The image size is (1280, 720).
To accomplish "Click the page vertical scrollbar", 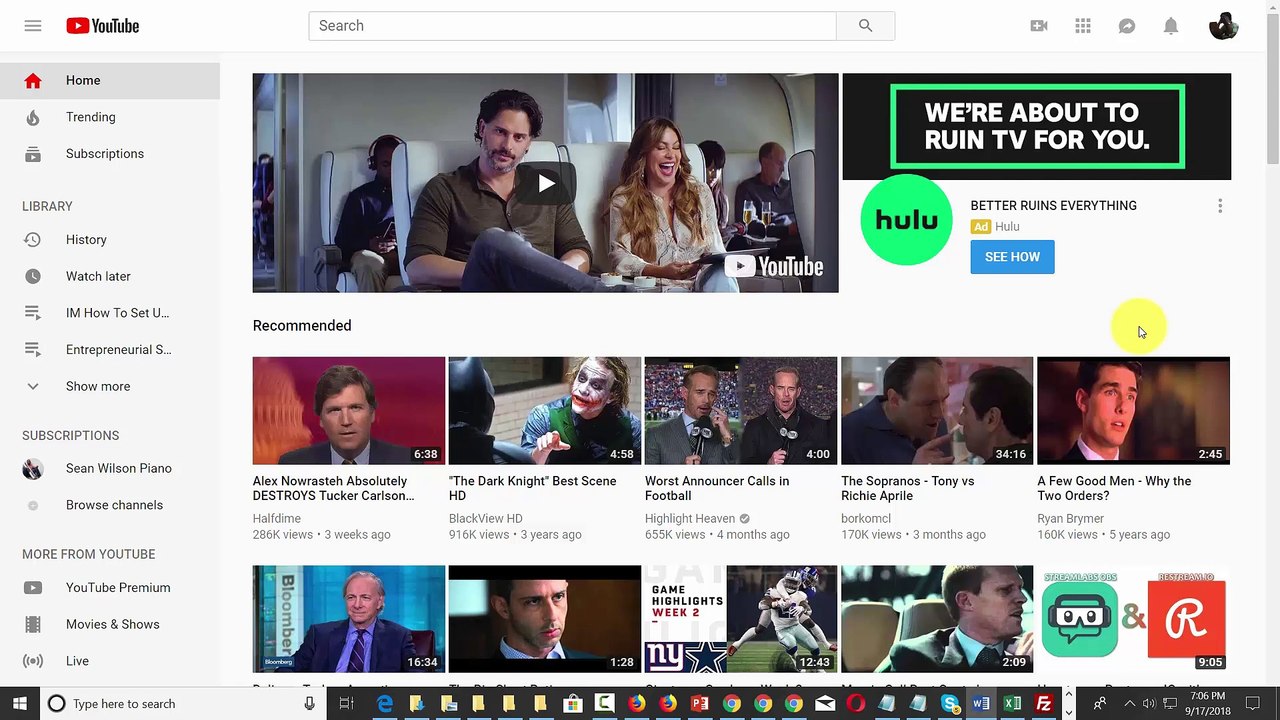I will click(x=1272, y=90).
